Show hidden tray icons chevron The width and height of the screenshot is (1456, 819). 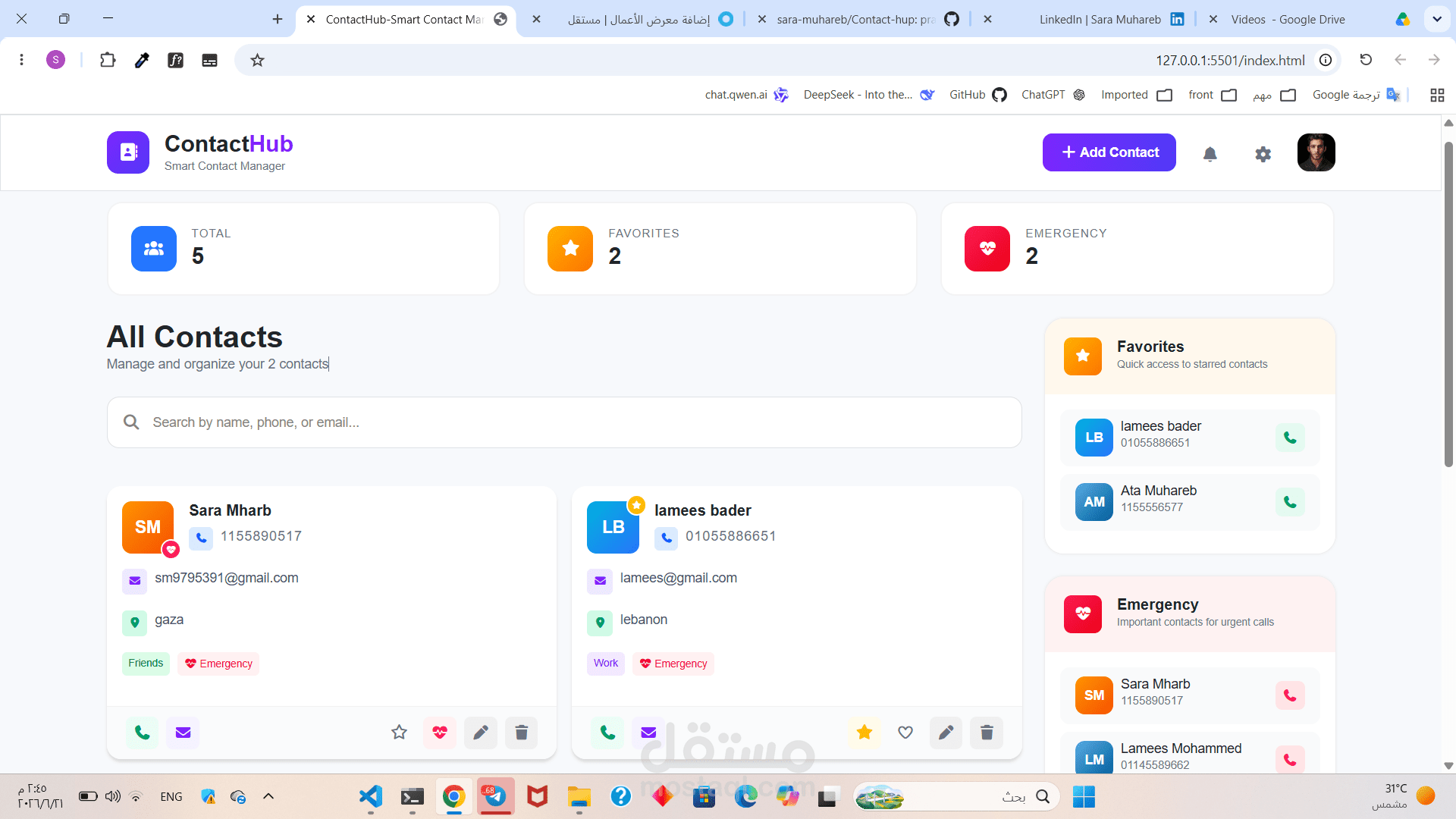point(268,796)
